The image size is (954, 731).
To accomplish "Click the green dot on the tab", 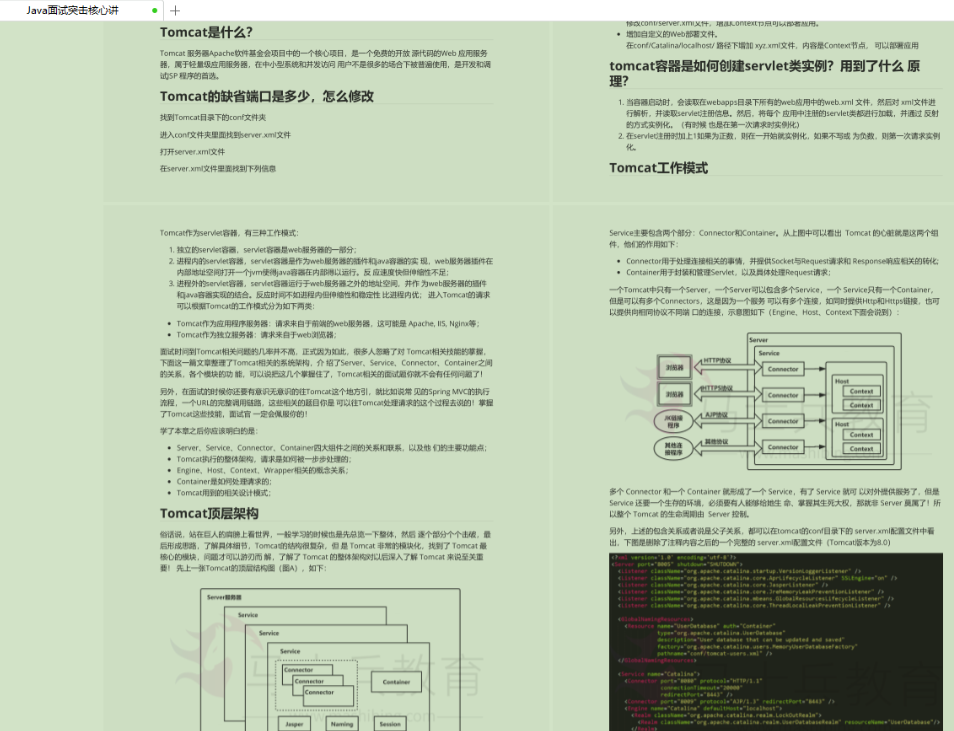I will click(x=155, y=10).
